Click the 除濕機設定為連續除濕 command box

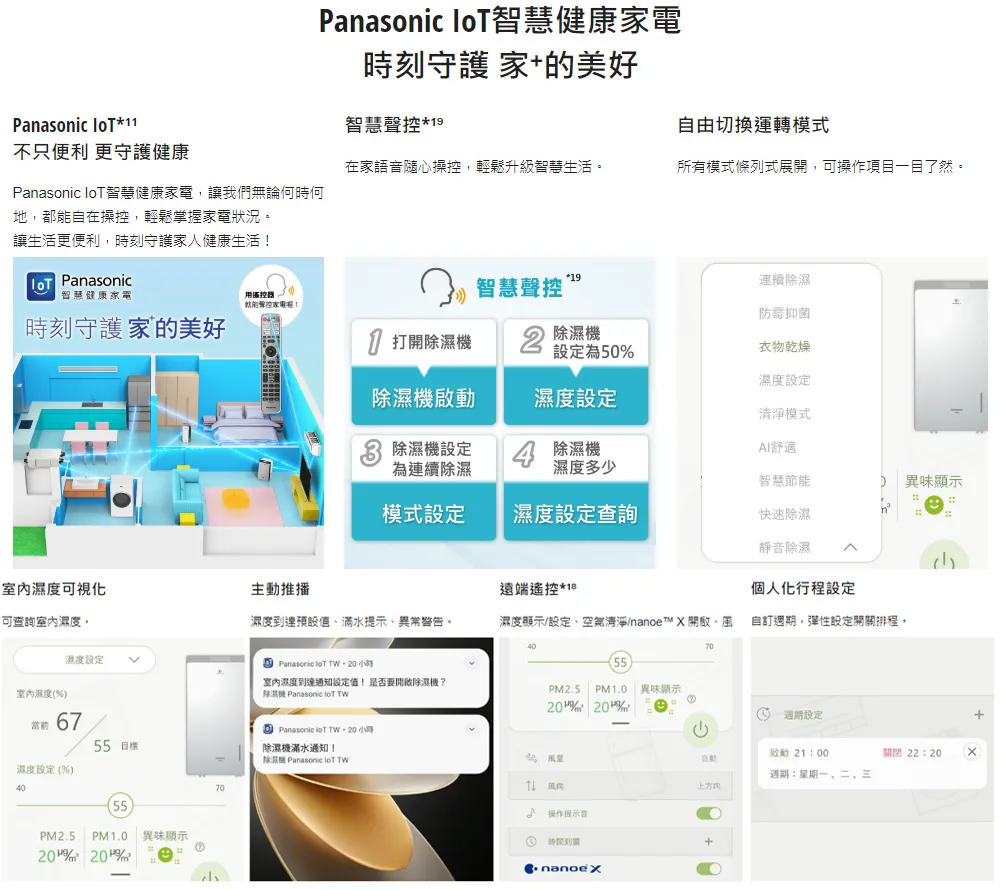click(423, 458)
